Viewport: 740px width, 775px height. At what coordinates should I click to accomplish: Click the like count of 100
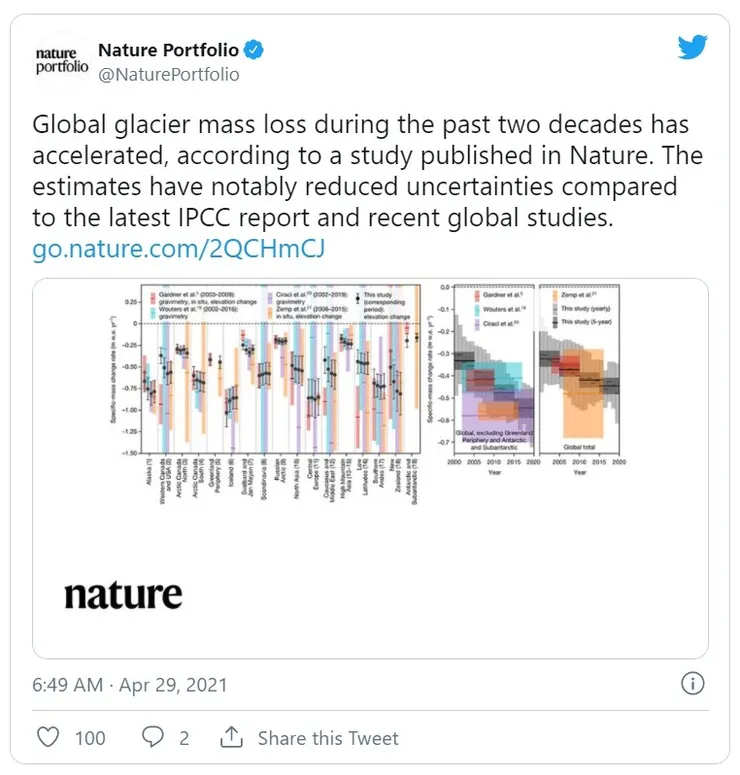click(x=90, y=738)
